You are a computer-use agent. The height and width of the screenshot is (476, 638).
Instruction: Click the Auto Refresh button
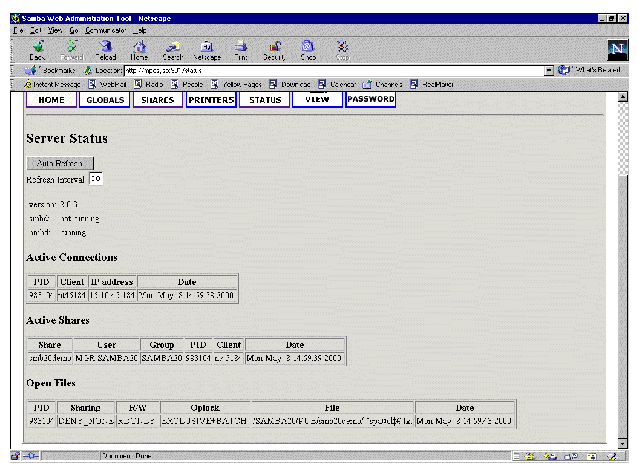click(60, 163)
